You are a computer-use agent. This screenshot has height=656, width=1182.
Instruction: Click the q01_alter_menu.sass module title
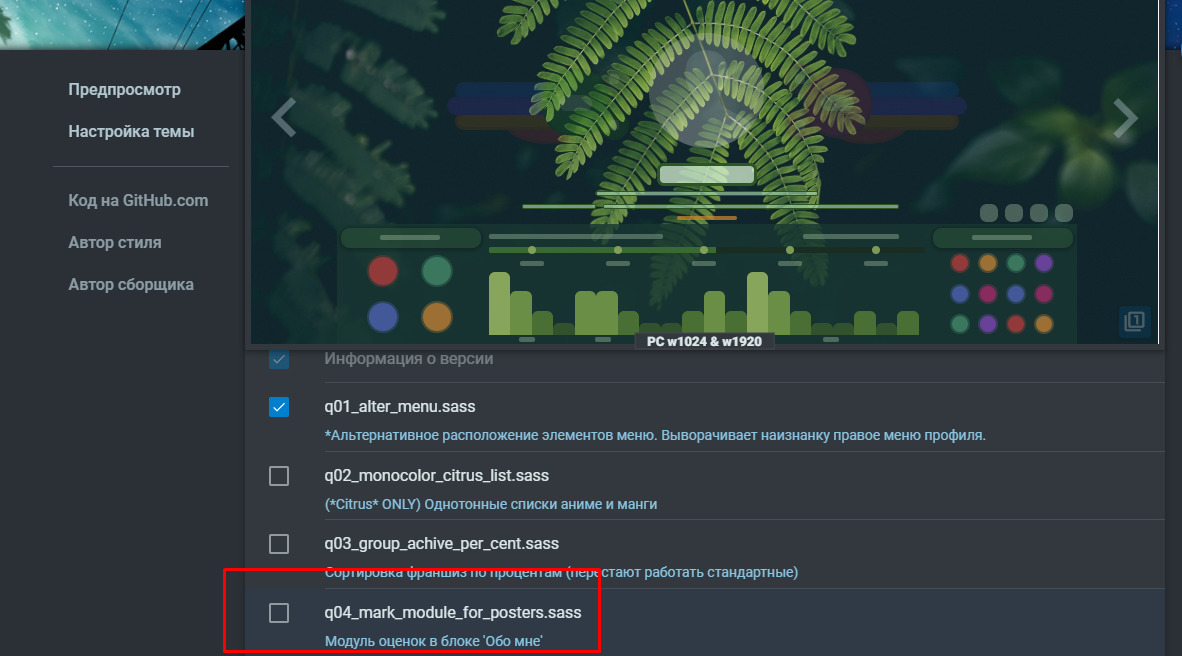pos(399,407)
